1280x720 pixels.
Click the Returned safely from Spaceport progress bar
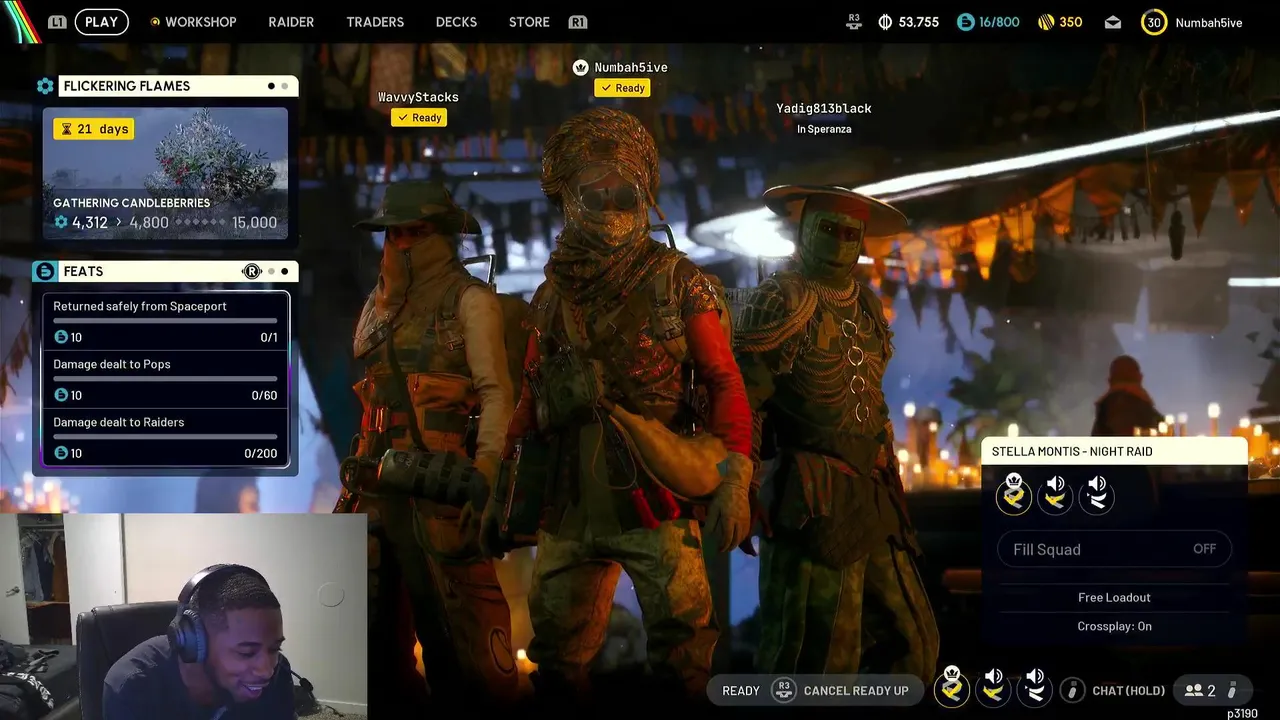pyautogui.click(x=165, y=321)
